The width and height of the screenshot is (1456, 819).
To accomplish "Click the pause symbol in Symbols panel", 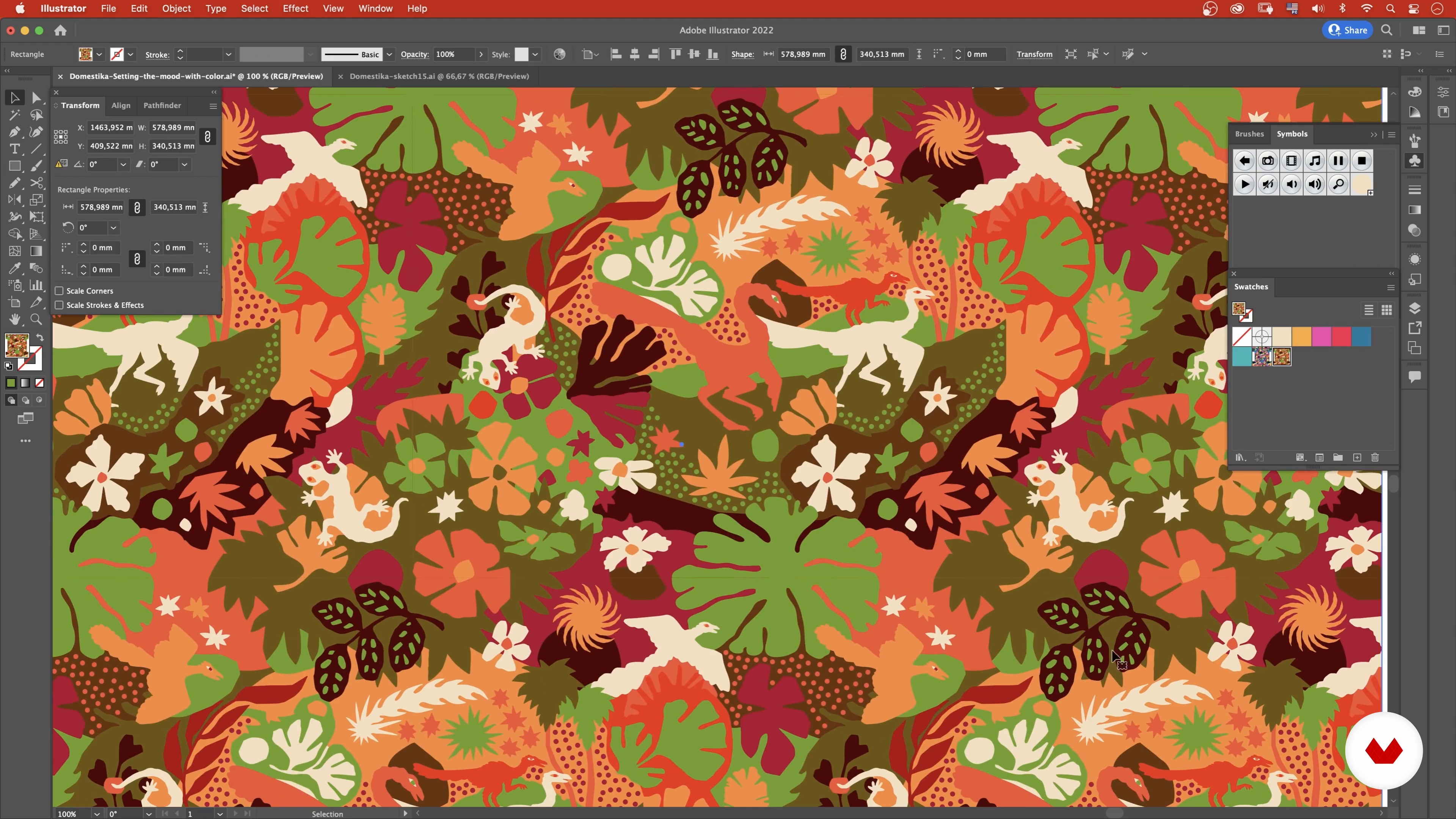I will coord(1338,161).
